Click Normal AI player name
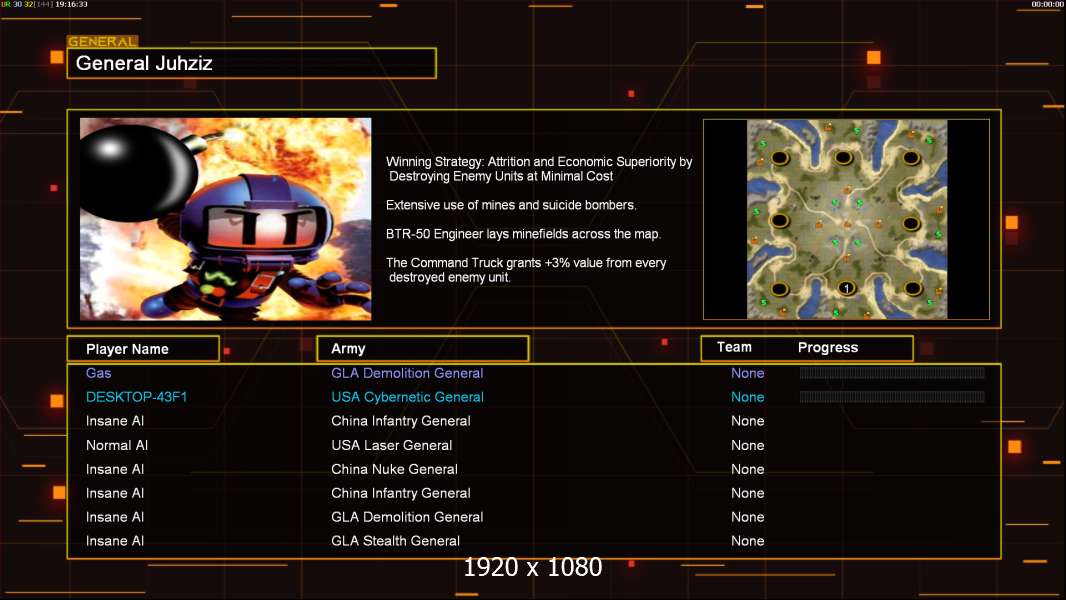 tap(117, 445)
